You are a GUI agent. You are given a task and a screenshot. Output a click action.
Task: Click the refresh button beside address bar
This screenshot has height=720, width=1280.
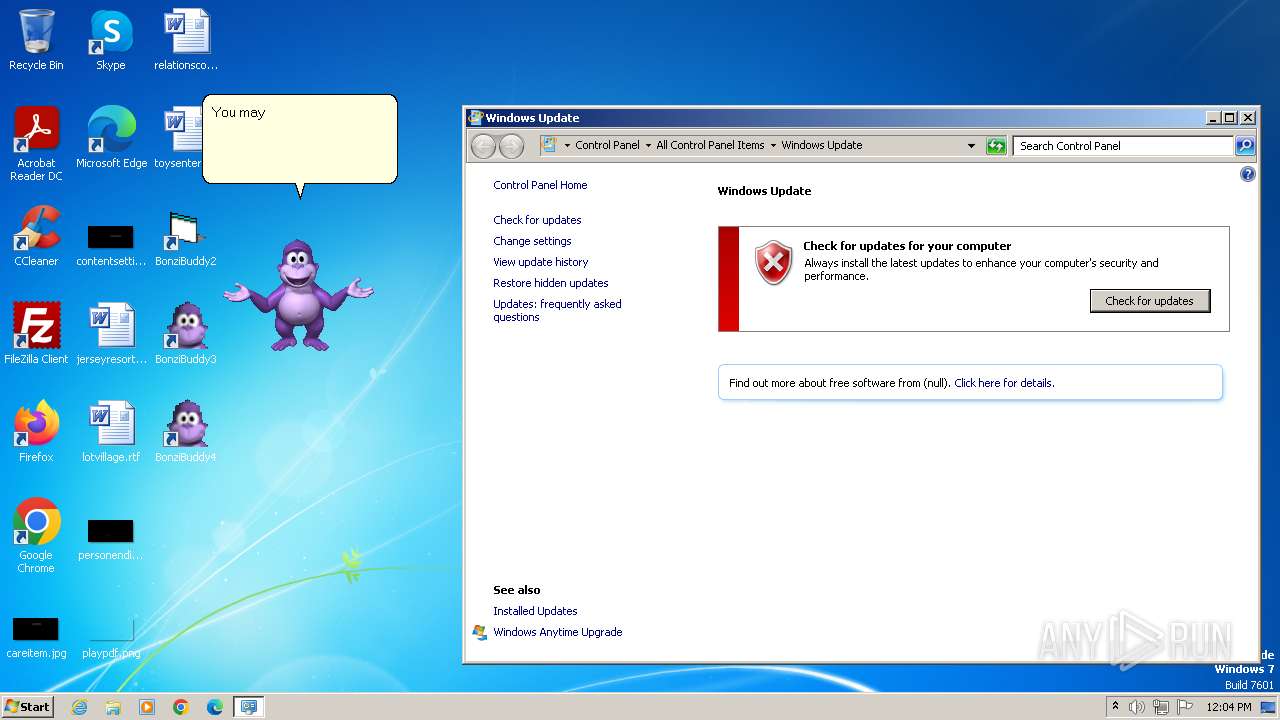[x=995, y=146]
